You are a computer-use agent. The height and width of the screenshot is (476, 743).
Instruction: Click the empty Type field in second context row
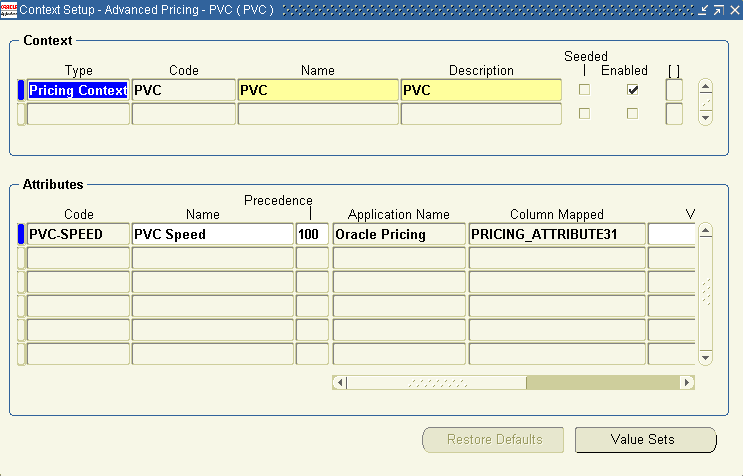tap(78, 114)
